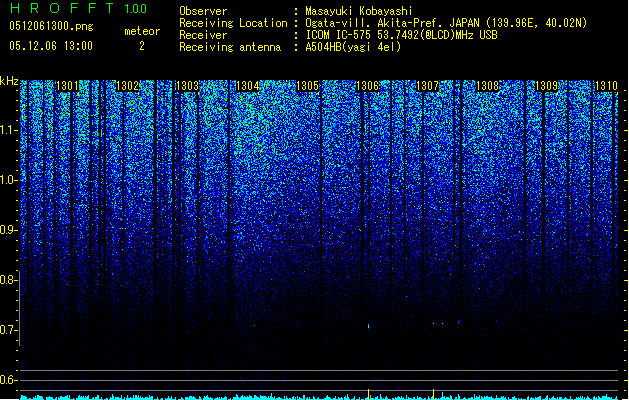Viewport: 629px width, 400px height.
Task: Click the 1304 time marker
Action: pos(248,86)
